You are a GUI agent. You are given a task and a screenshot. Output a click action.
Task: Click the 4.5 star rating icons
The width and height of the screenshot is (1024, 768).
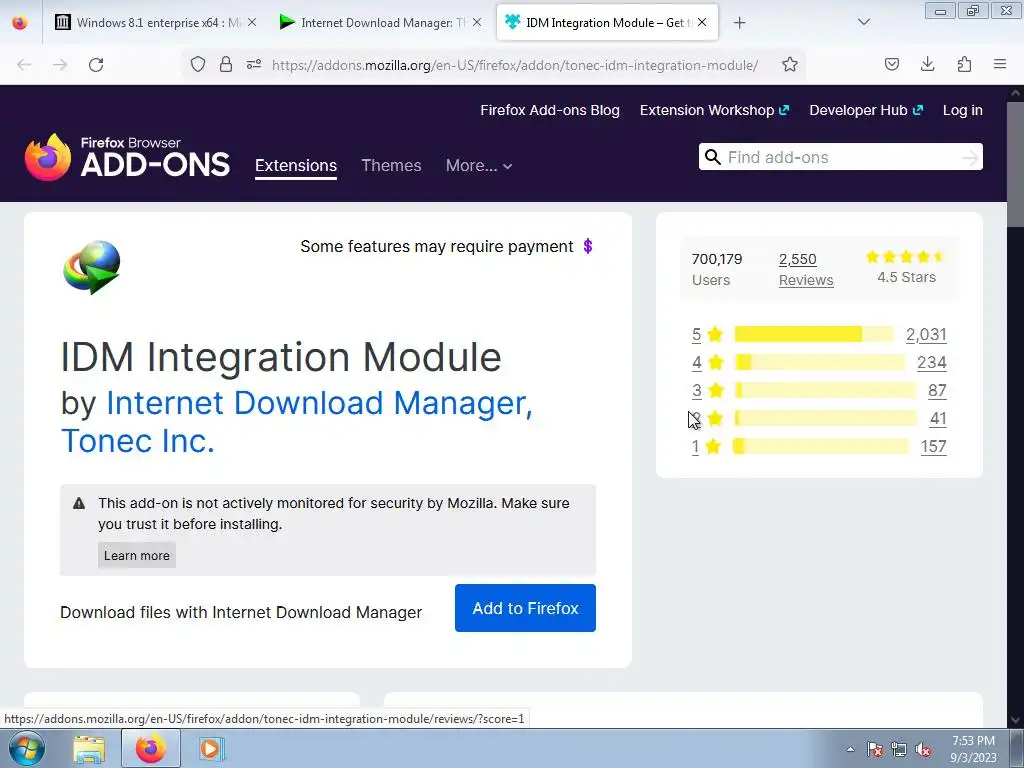(904, 257)
